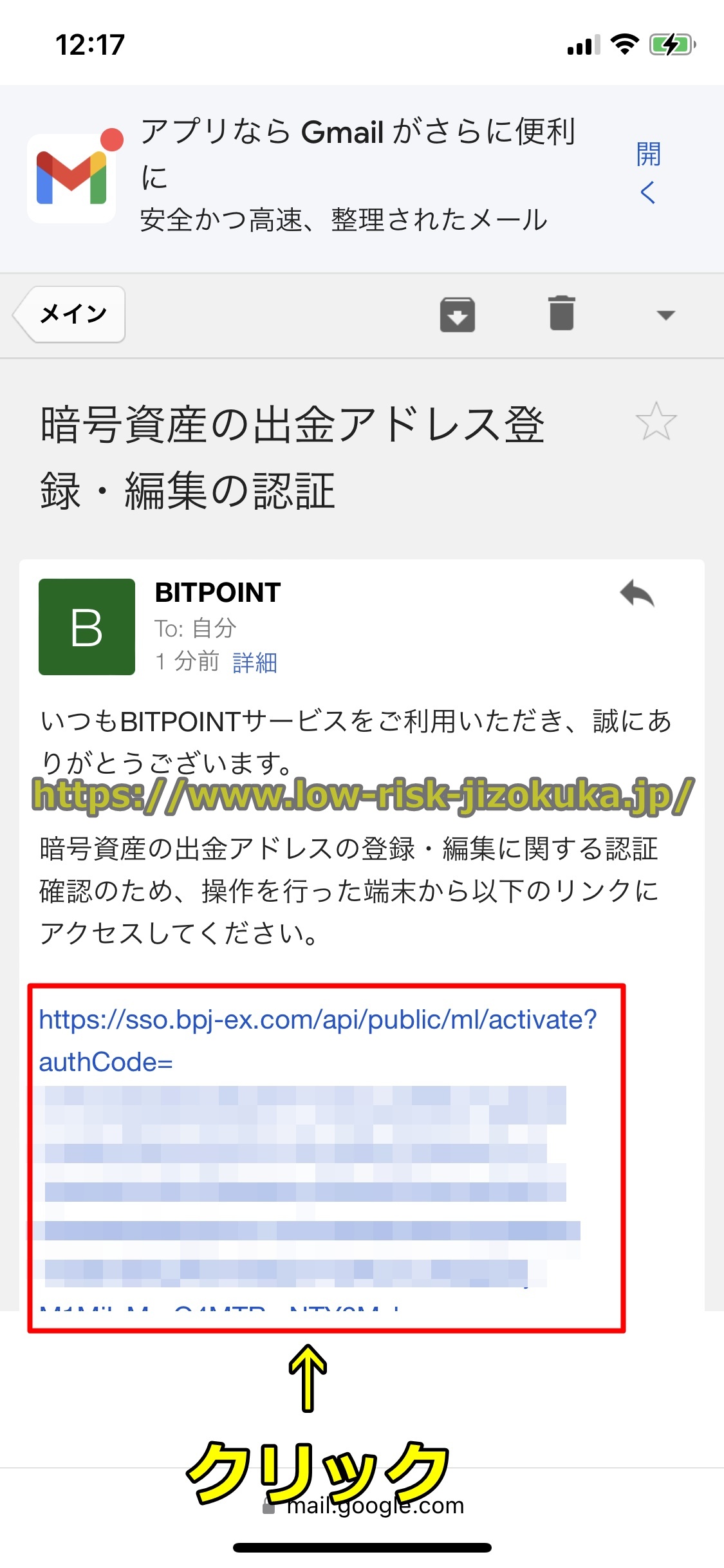This screenshot has height=1568, width=724.
Task: Delete the email with the trash icon
Action: pyautogui.click(x=562, y=313)
